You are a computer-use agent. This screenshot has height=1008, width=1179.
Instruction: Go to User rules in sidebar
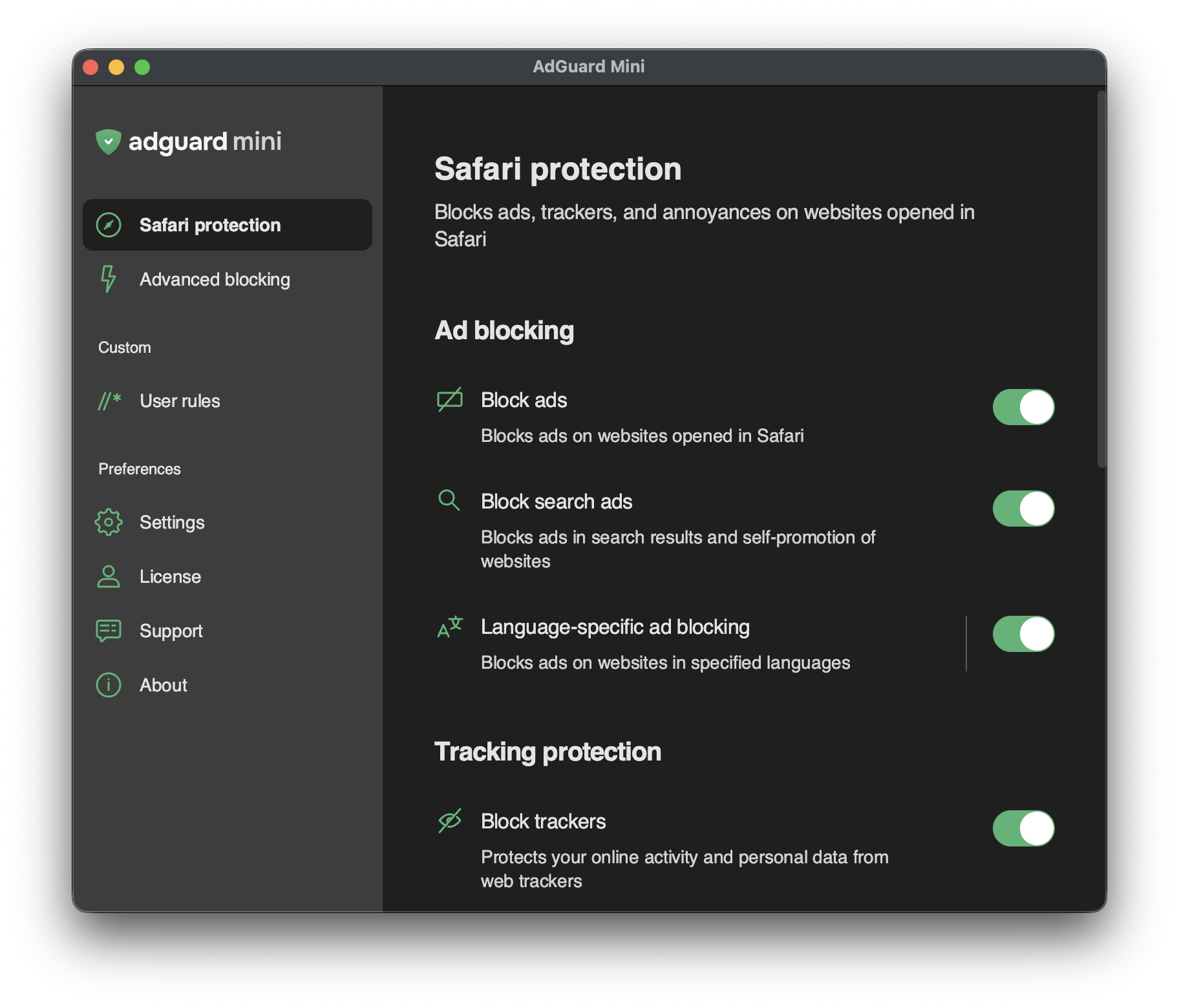point(180,401)
